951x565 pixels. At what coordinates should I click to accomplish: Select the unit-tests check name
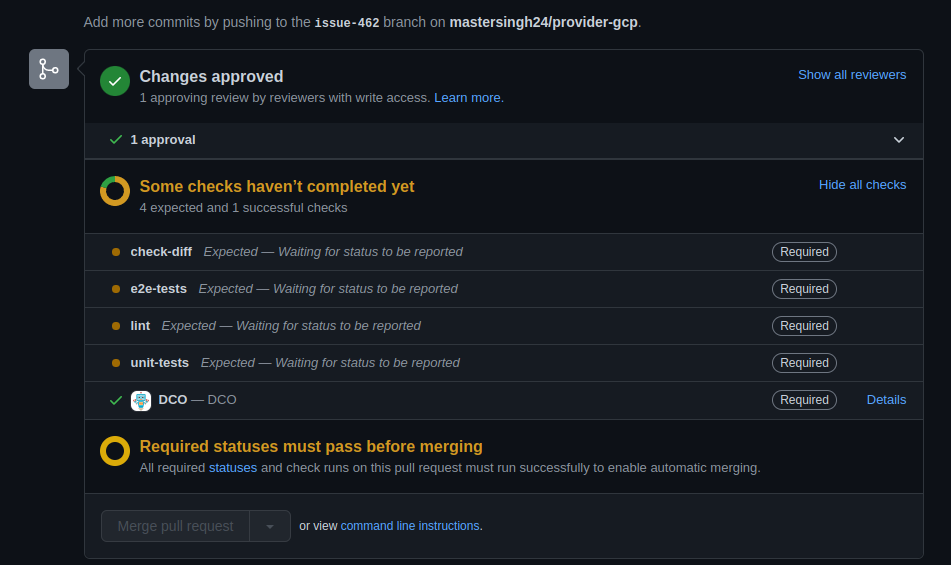[160, 363]
